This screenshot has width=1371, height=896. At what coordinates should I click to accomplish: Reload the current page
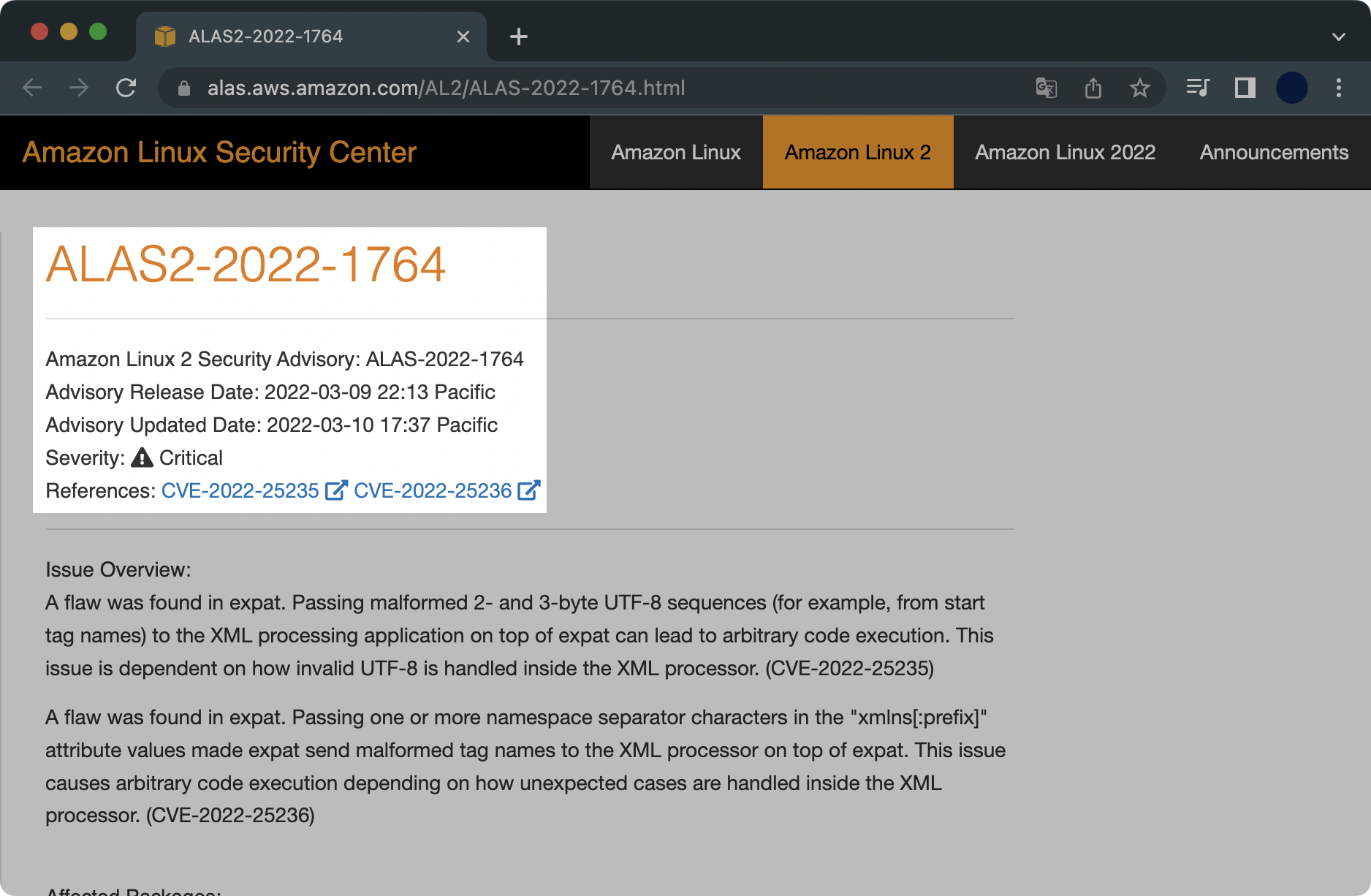pos(126,88)
